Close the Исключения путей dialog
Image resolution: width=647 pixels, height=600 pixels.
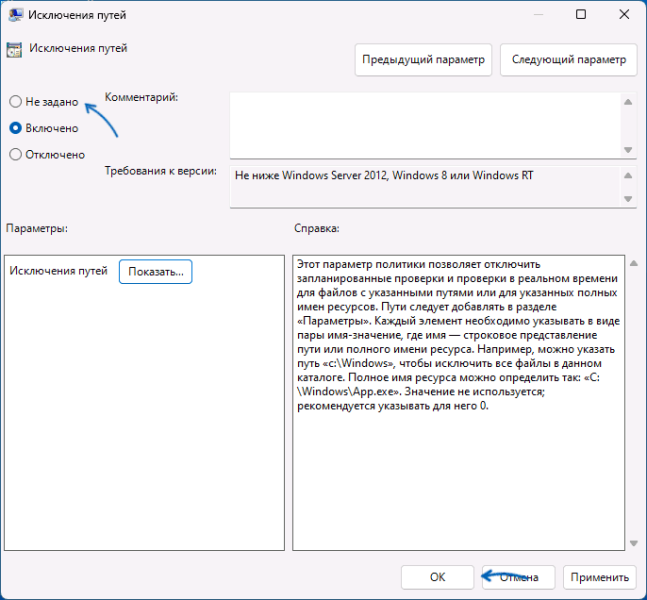(x=624, y=15)
